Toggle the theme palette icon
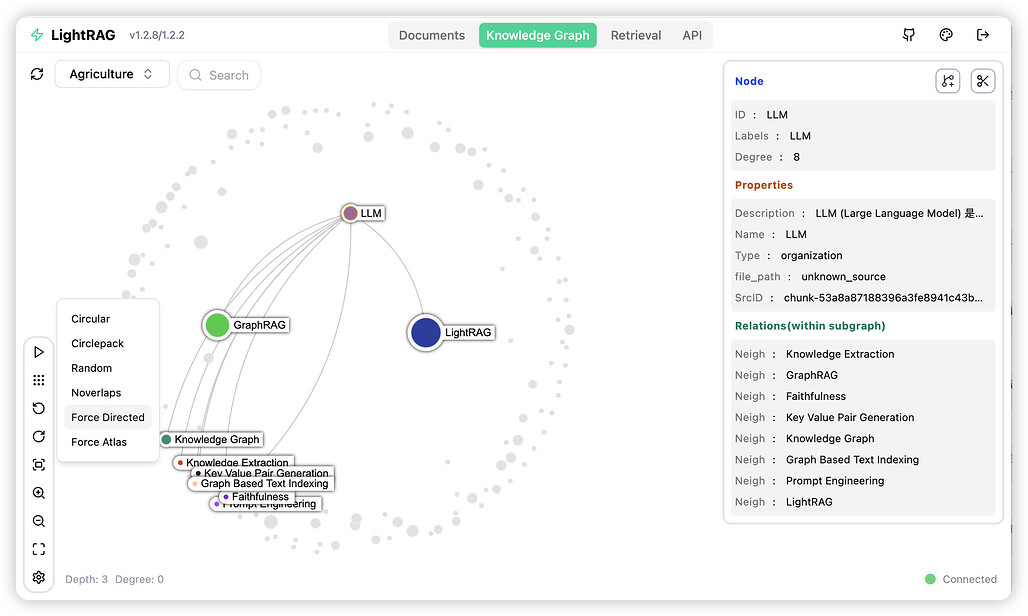Screen dimensions: 1028x616 945,35
